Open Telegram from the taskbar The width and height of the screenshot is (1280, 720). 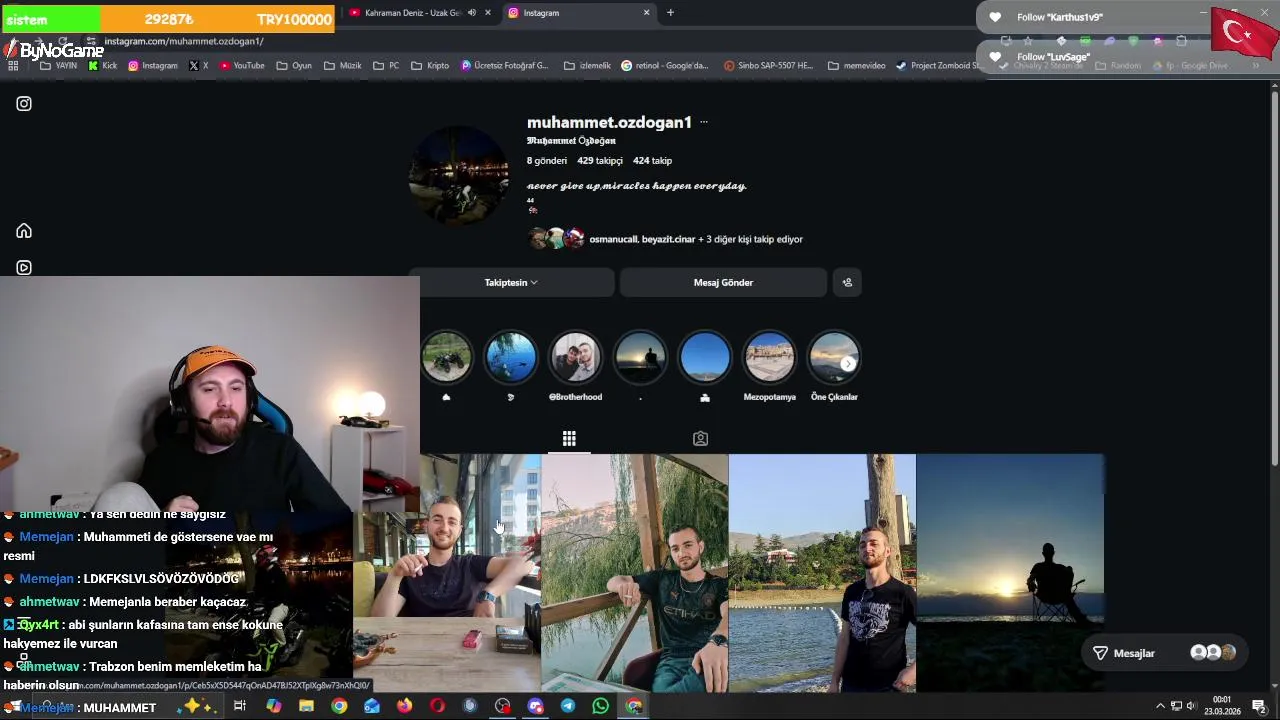click(x=568, y=706)
